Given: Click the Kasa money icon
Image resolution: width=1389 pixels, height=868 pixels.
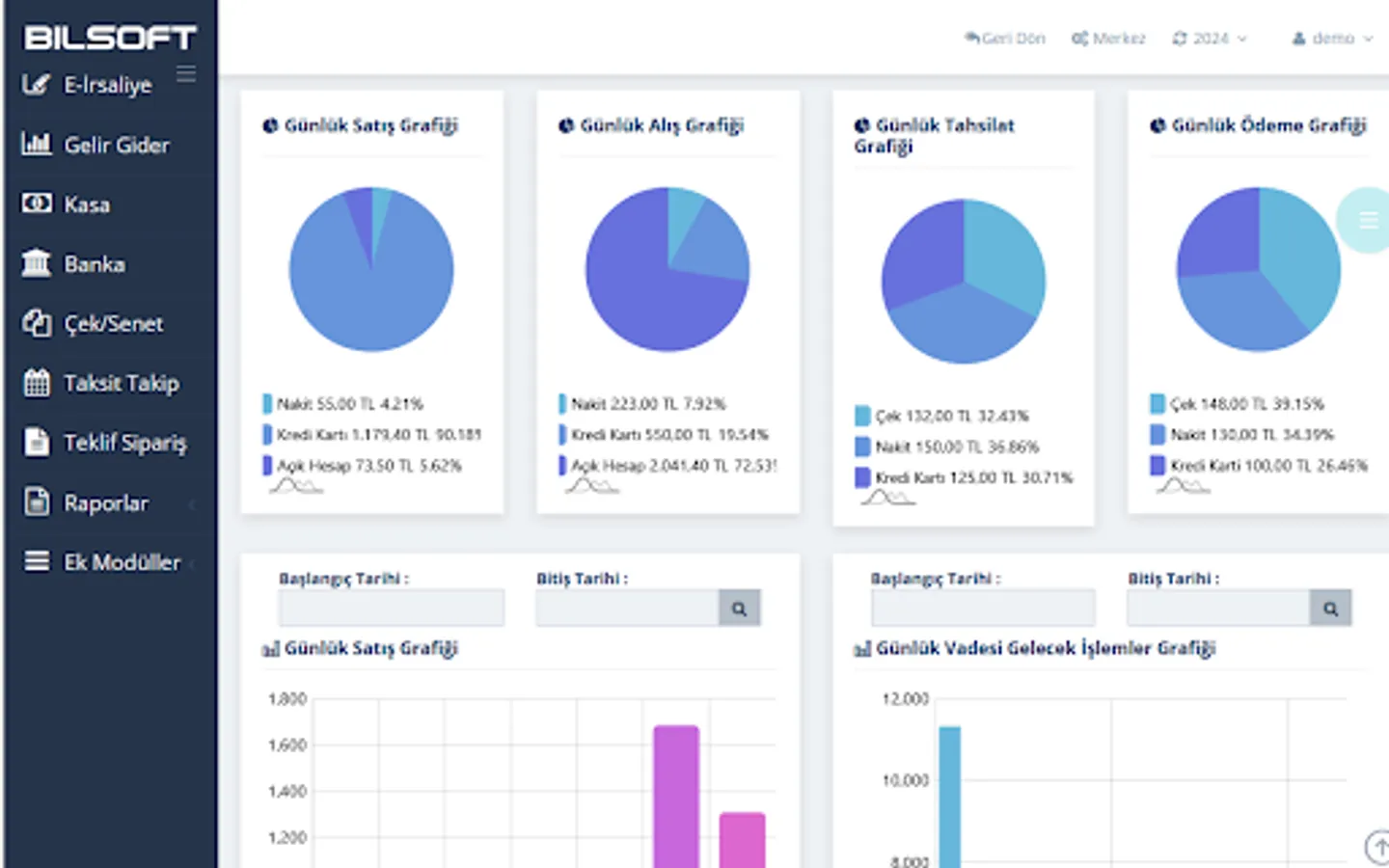Looking at the screenshot, I should [x=36, y=203].
